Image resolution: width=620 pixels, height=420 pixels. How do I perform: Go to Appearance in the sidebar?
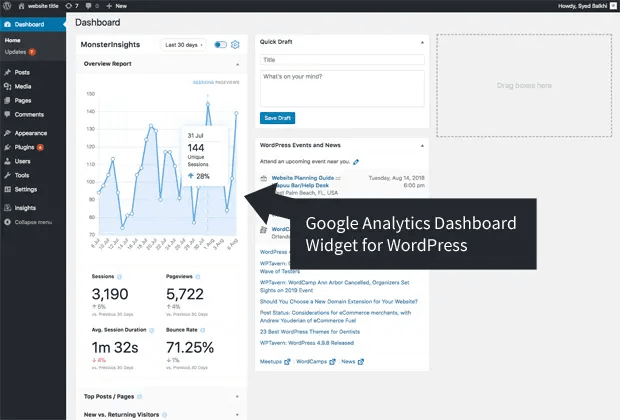coord(30,132)
